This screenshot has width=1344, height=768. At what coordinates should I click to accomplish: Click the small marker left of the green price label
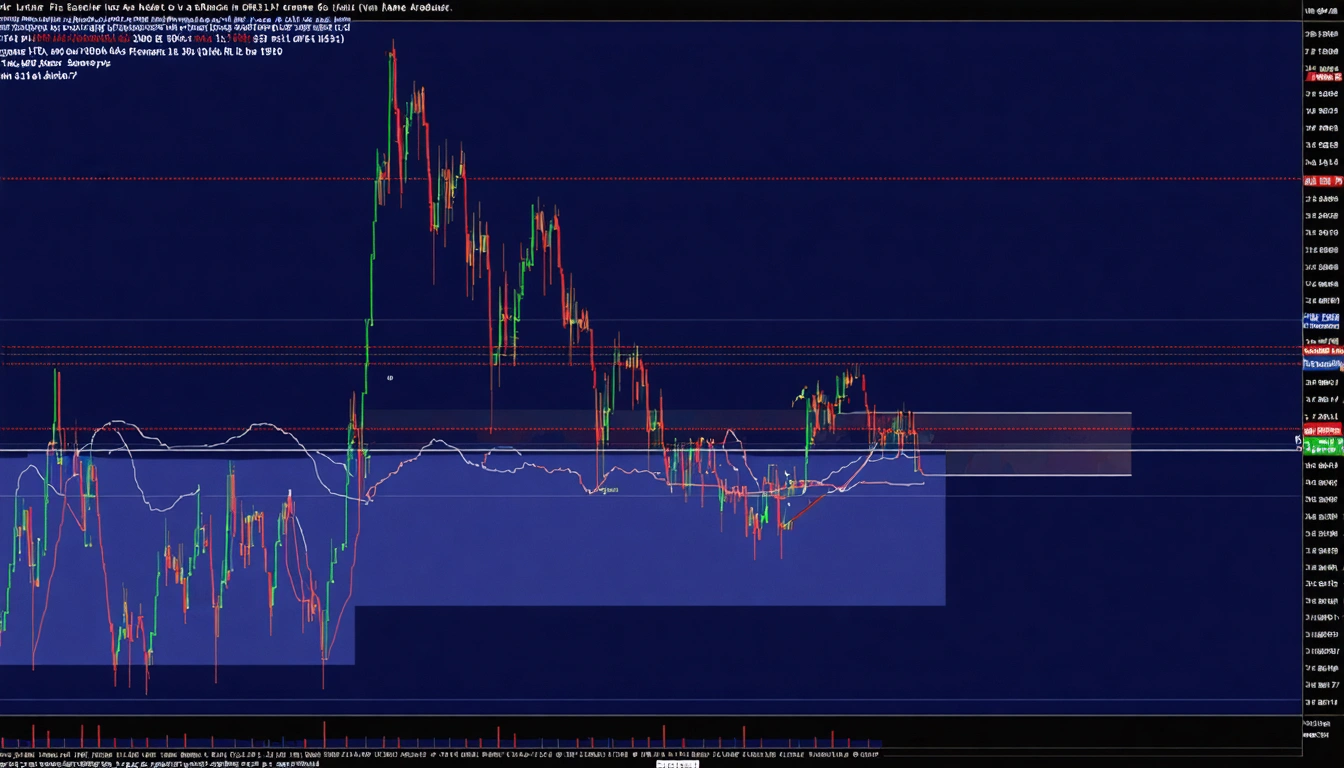click(x=1298, y=439)
